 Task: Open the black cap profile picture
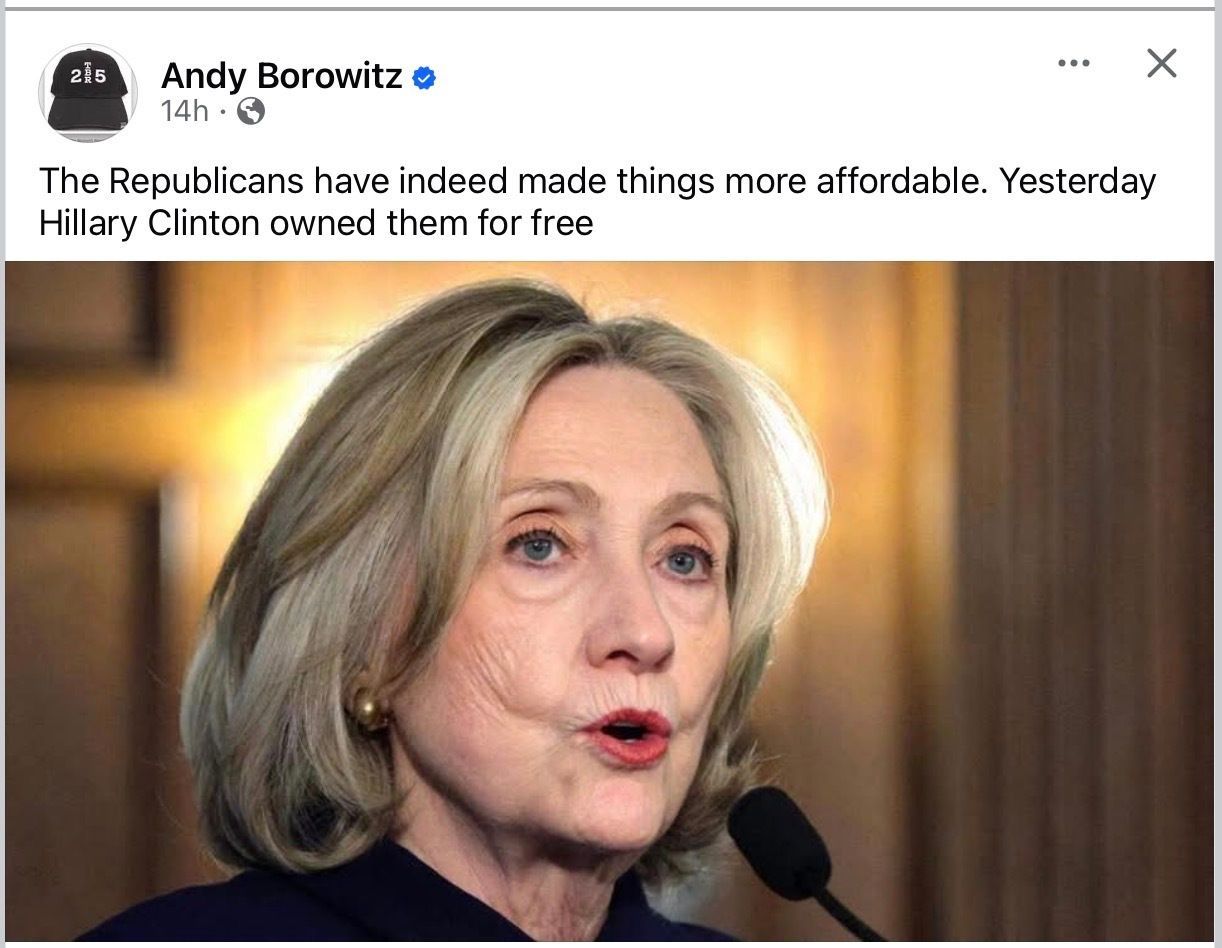[x=88, y=93]
